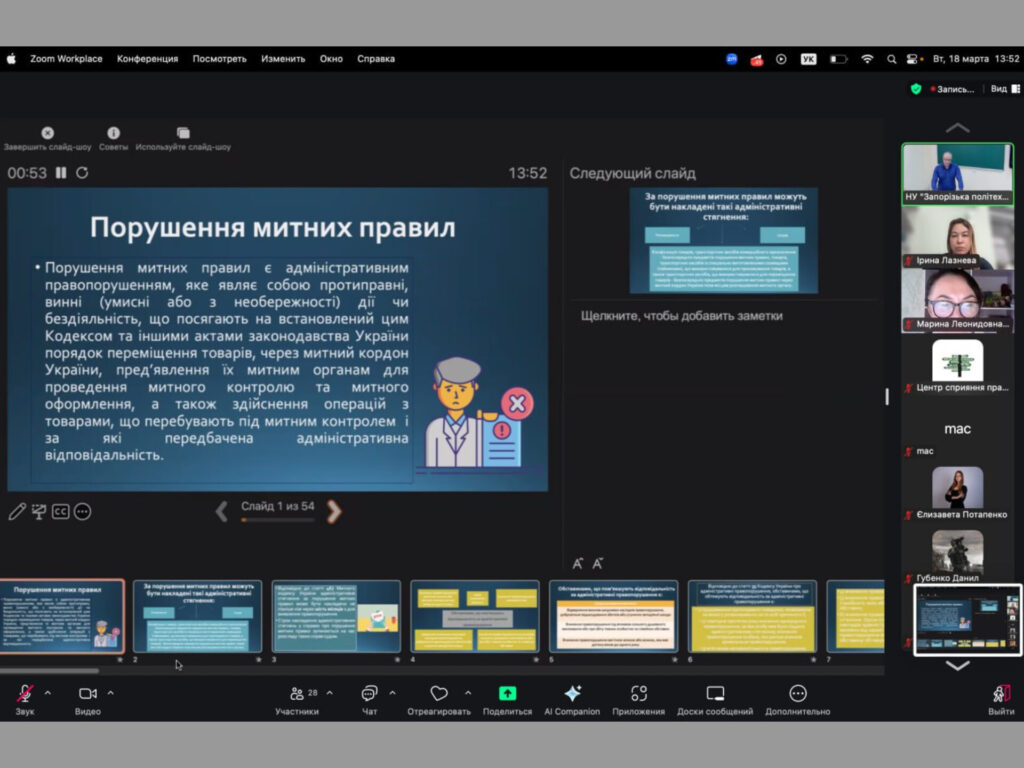
Task: Expand reactions arrow next to Отреагировать
Action: (468, 692)
